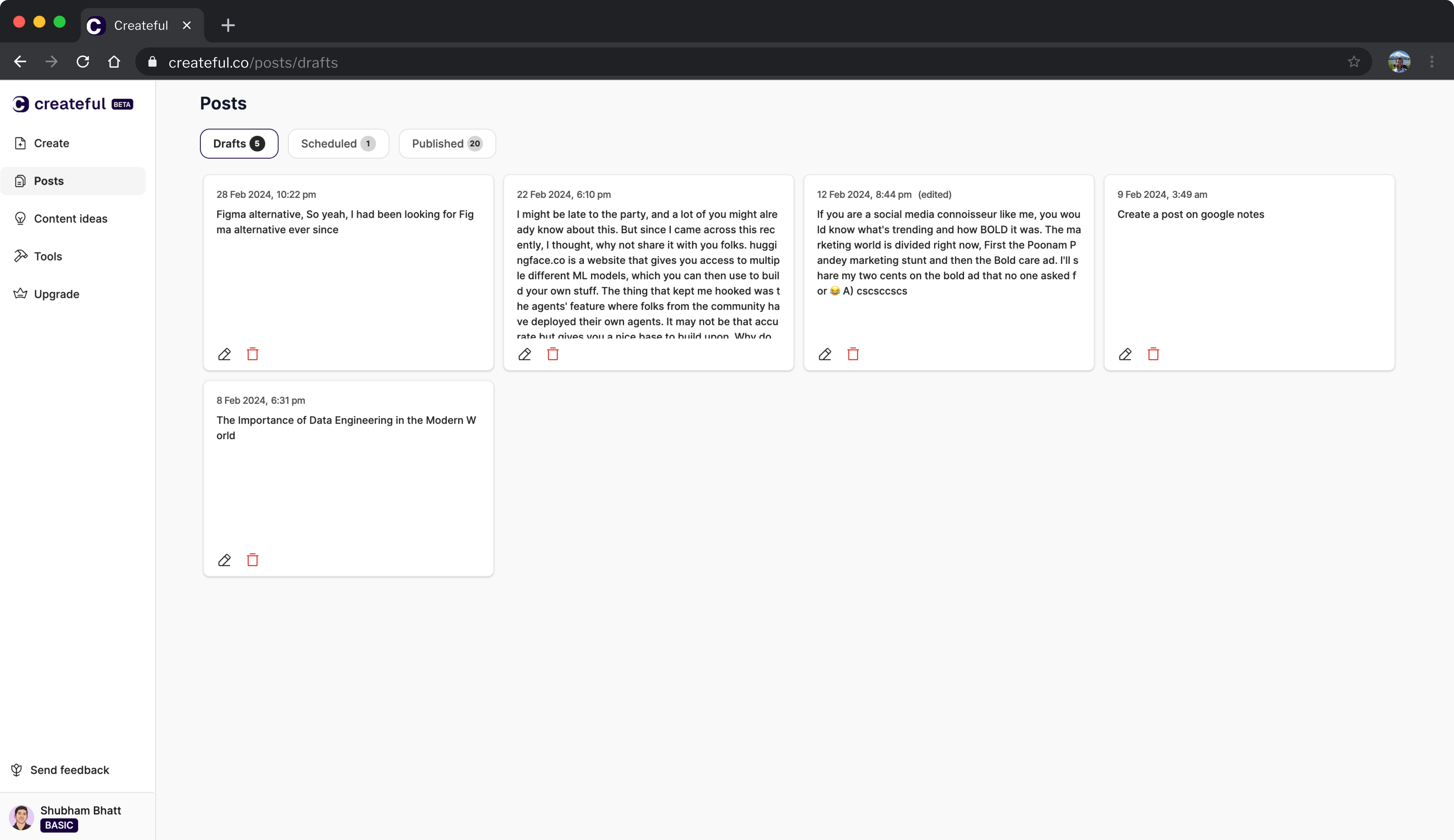Go forward in browser history
The height and width of the screenshot is (840, 1454).
point(51,62)
